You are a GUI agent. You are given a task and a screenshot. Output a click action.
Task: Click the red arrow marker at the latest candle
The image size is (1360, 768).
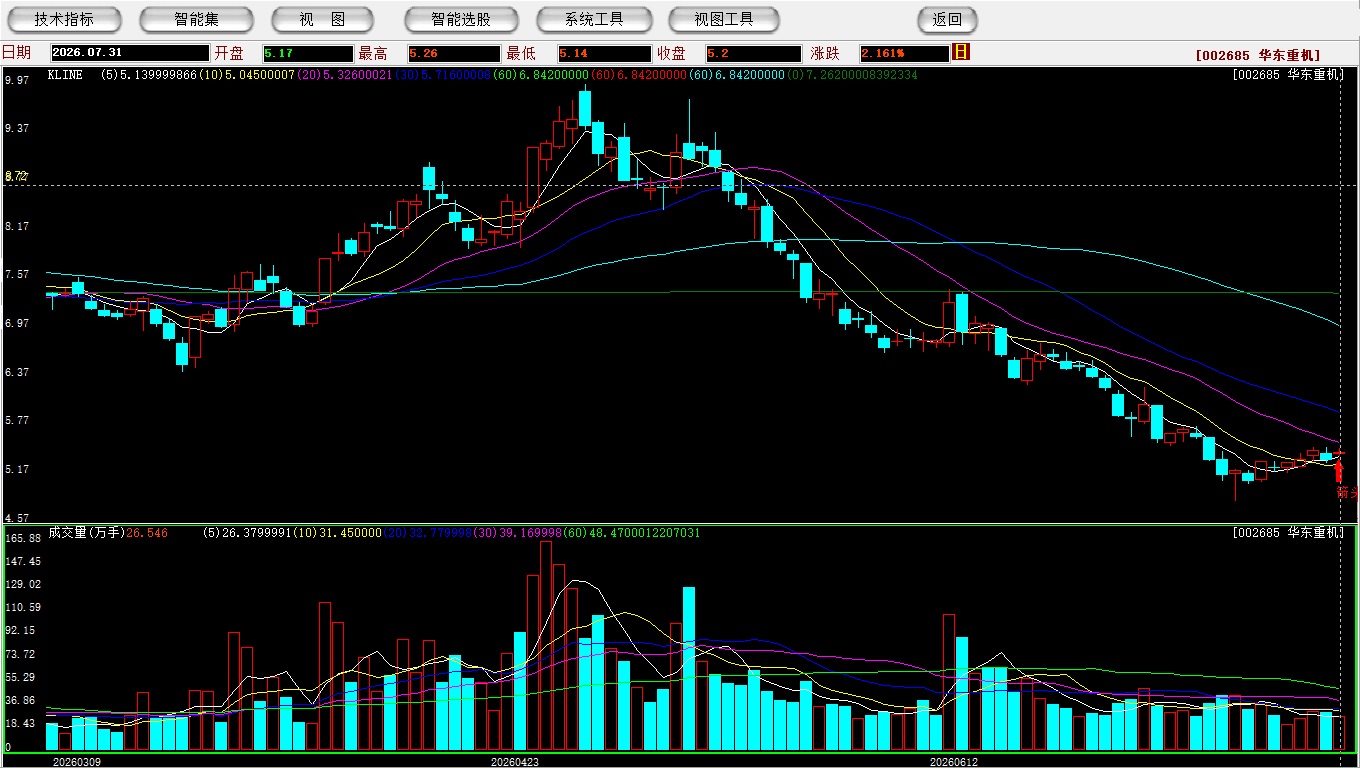click(1339, 471)
